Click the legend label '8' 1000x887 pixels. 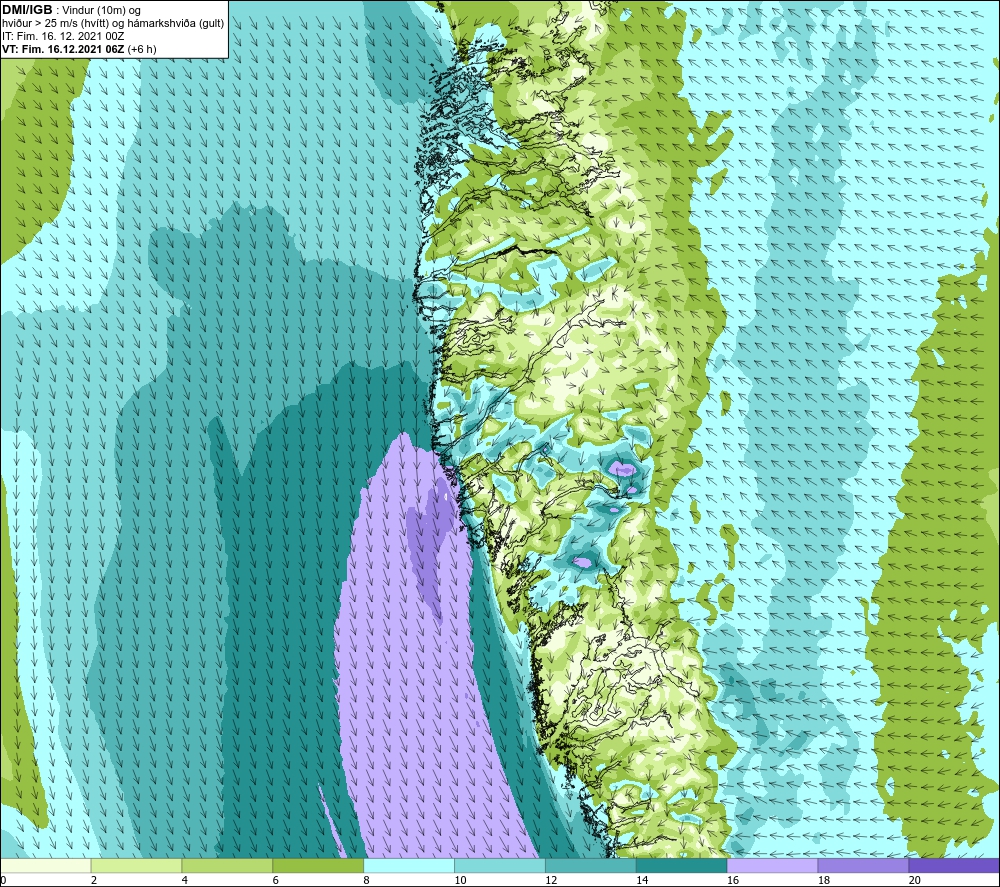click(367, 880)
